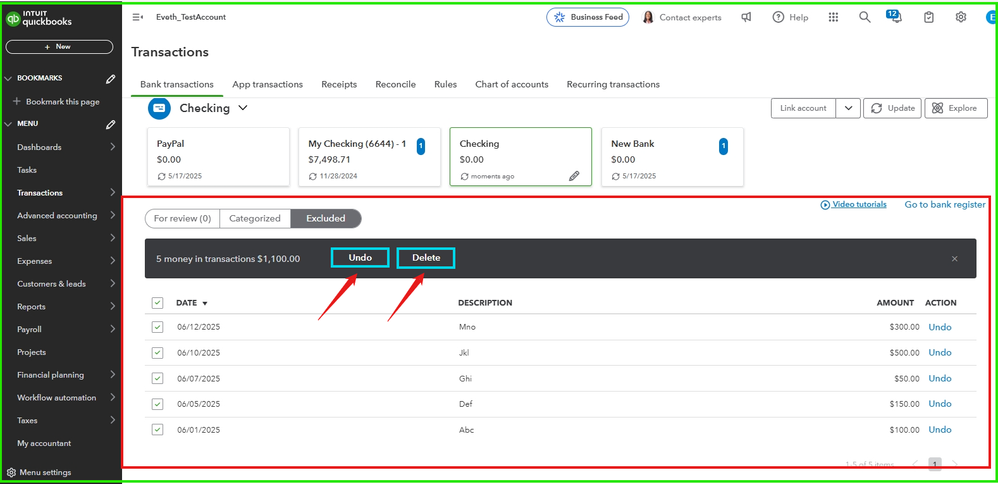
Task: Click Bookmark this page
Action: tap(56, 102)
